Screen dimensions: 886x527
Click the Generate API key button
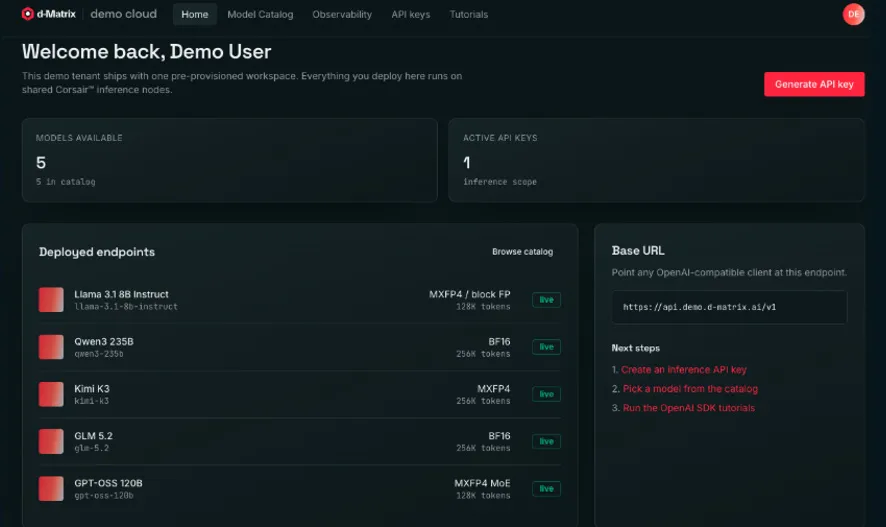point(814,84)
